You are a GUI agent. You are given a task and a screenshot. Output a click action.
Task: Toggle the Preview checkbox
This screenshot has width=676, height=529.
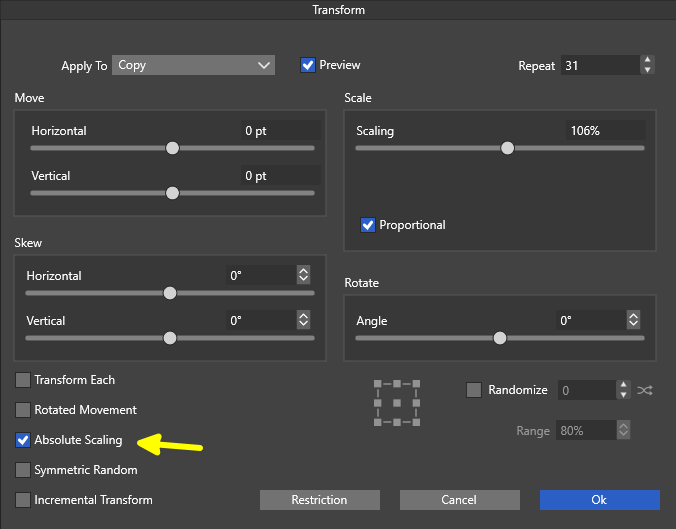coord(308,65)
